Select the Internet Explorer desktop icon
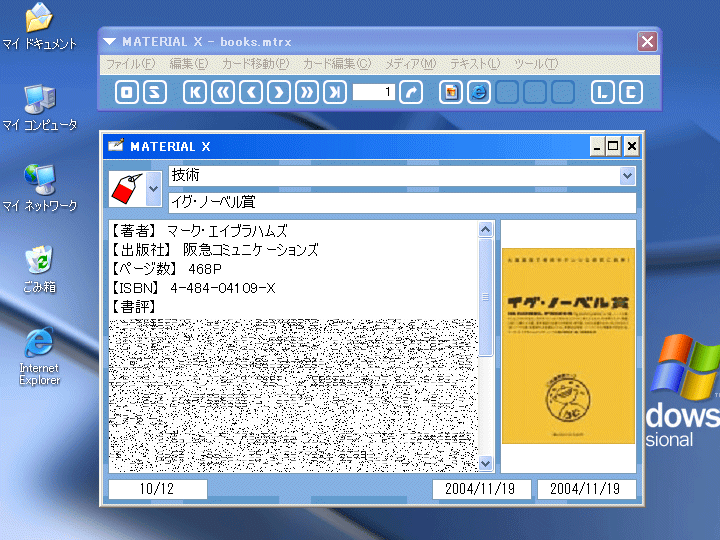720x540 pixels. pos(39,356)
